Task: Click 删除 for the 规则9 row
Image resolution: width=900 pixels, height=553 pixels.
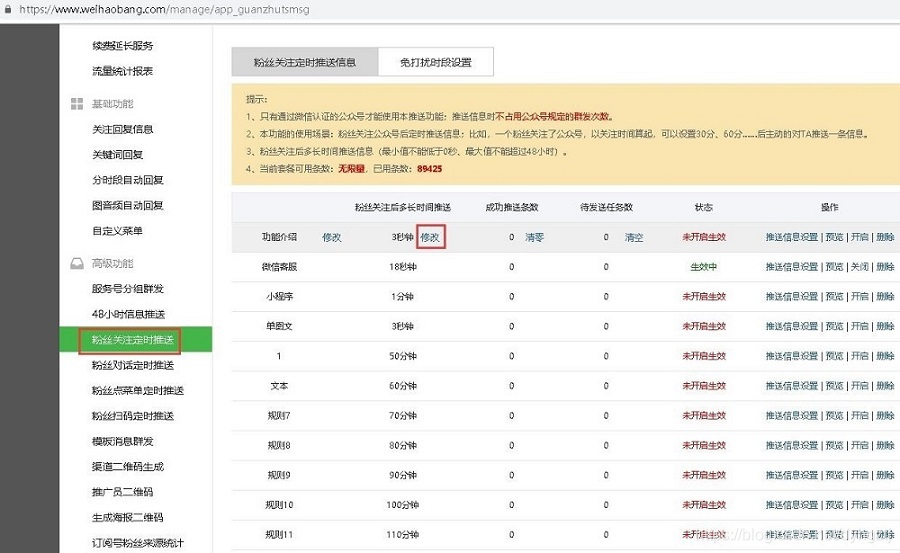Action: (x=885, y=475)
